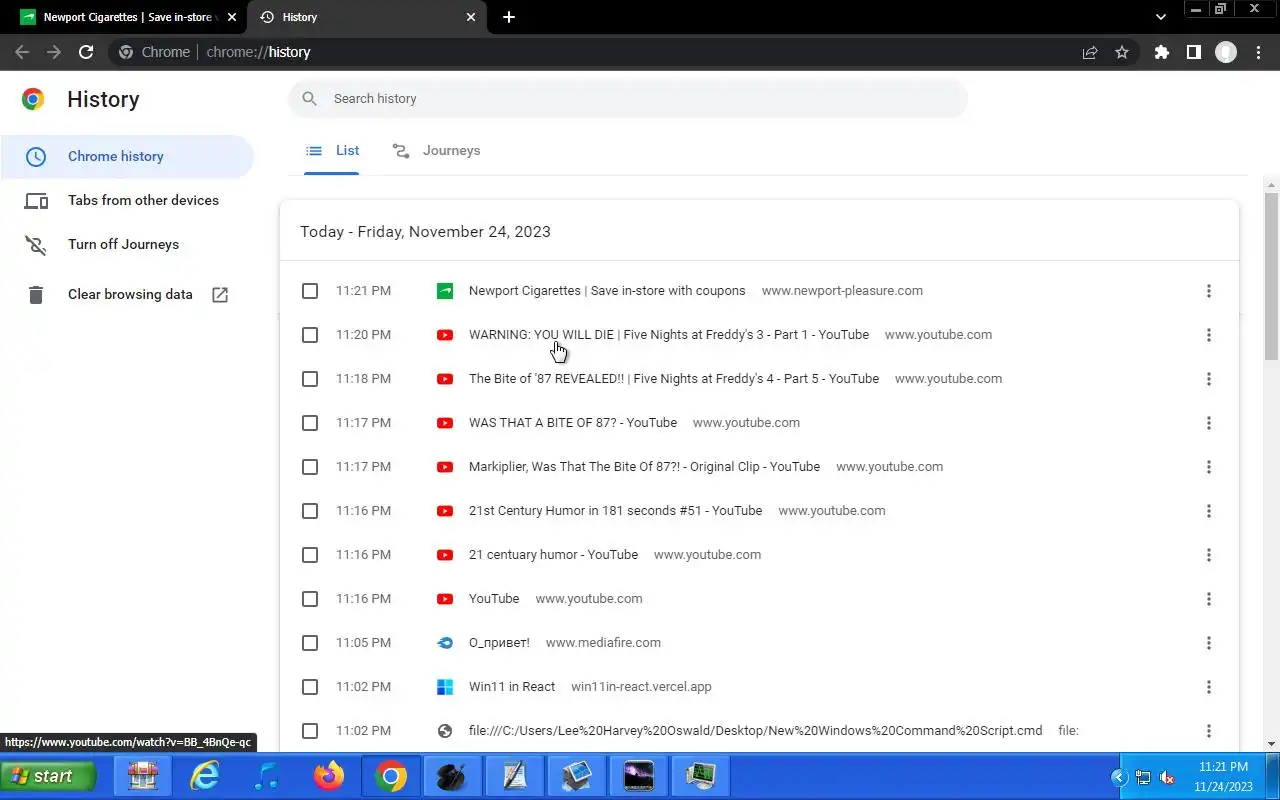Screen dimensions: 1280x800
Task: Toggle the side panel icon
Action: tap(1193, 52)
